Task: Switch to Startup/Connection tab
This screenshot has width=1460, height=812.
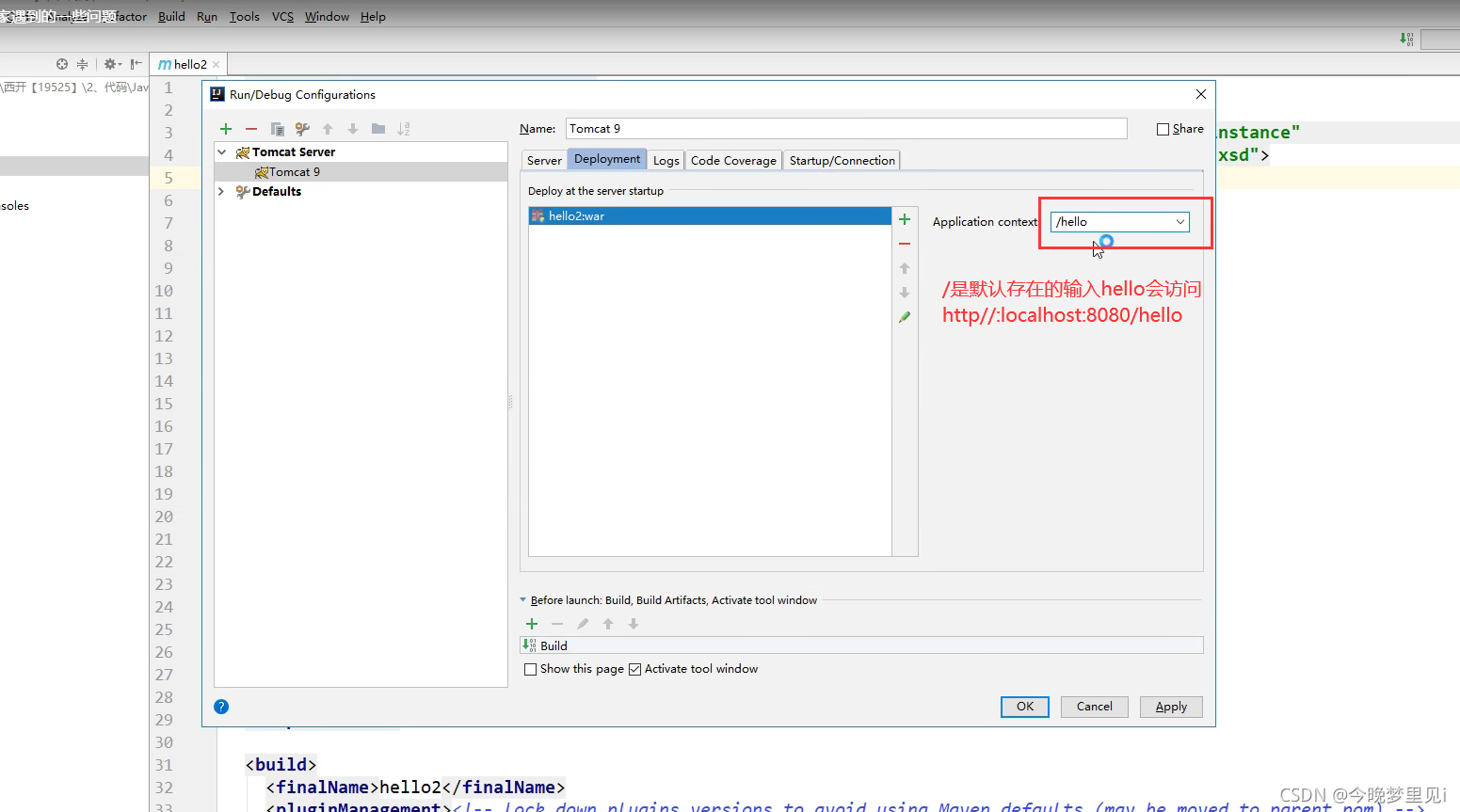Action: point(842,160)
